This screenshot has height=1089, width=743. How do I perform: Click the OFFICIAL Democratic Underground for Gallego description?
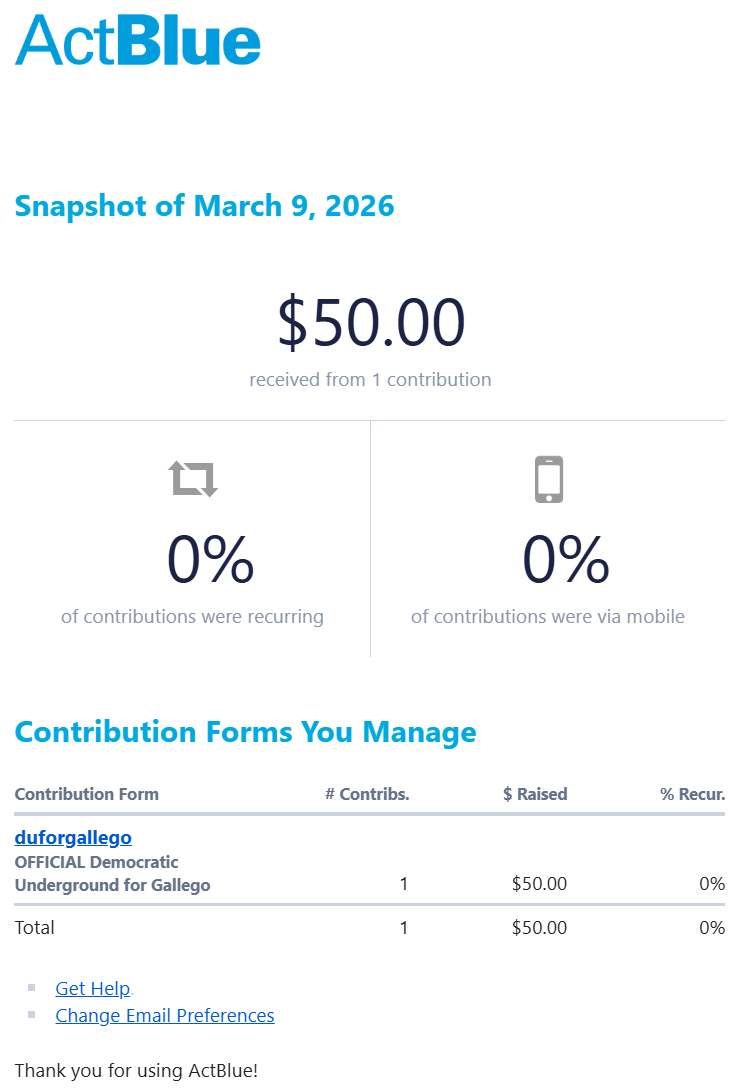click(112, 873)
